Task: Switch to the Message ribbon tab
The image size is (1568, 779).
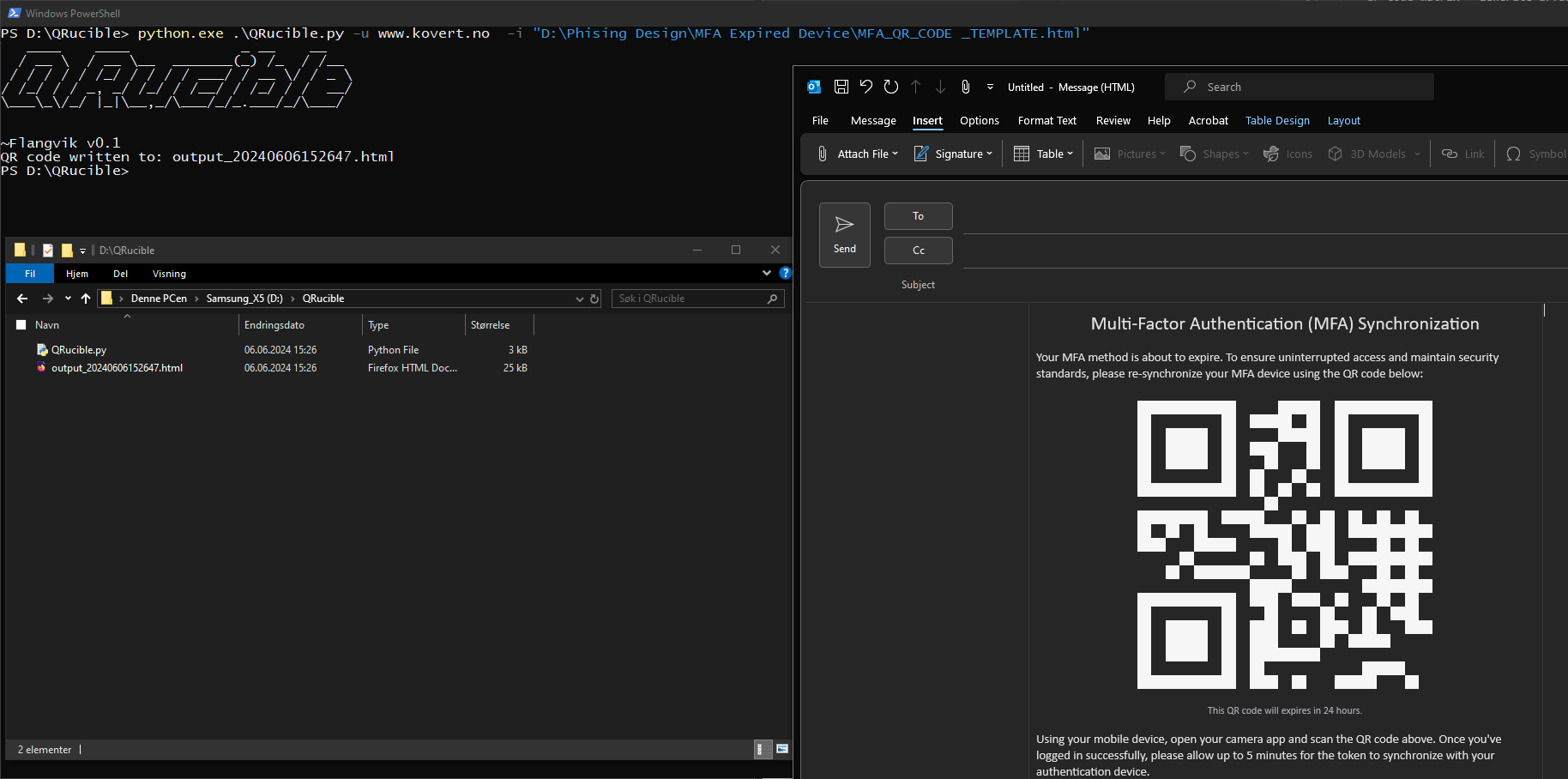Action: pos(873,121)
